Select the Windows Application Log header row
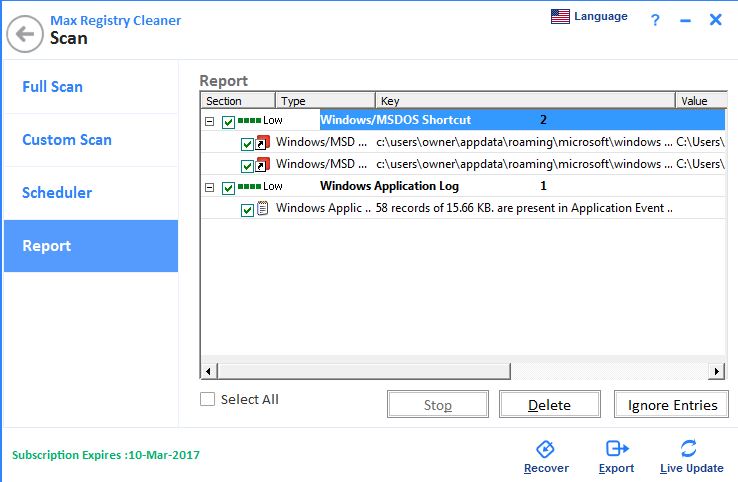The image size is (738, 482). 464,186
